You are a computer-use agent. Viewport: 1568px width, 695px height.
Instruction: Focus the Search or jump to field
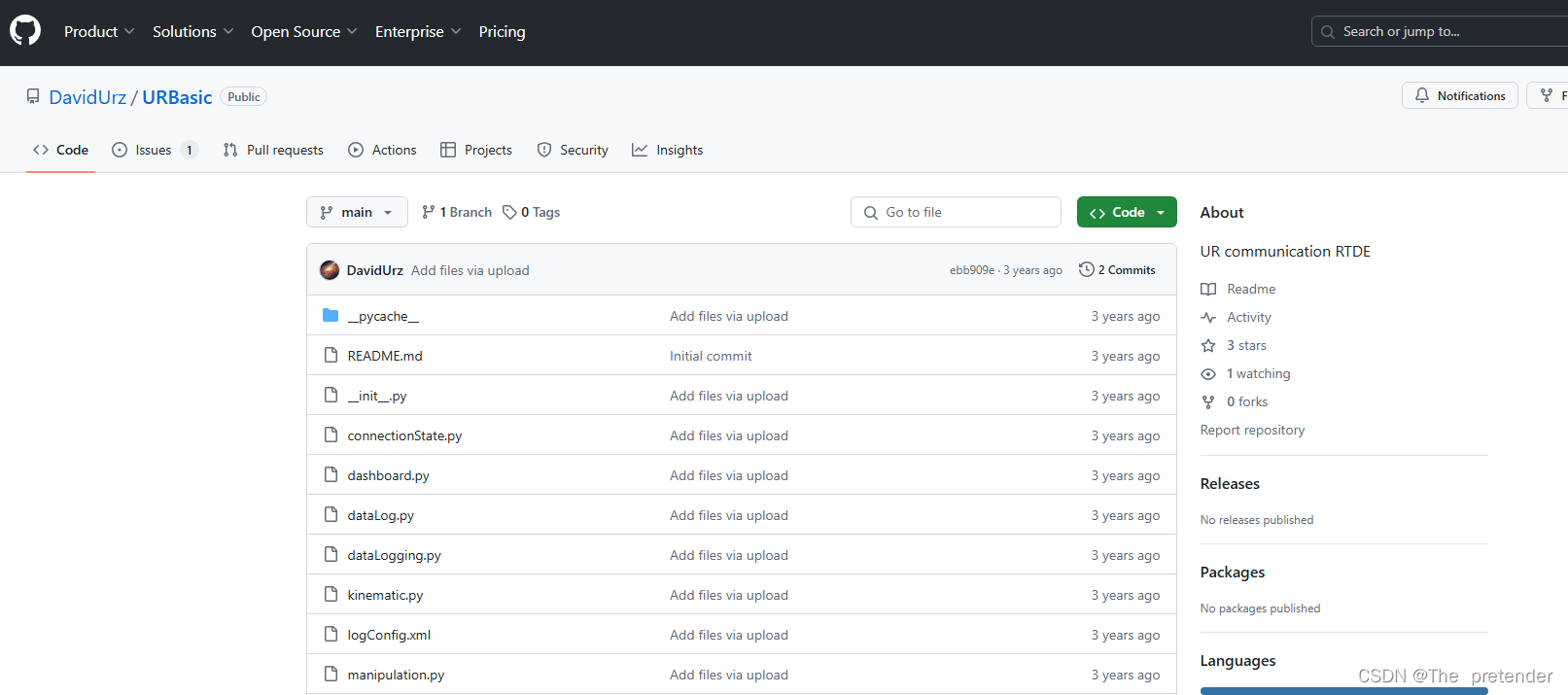pyautogui.click(x=1441, y=31)
